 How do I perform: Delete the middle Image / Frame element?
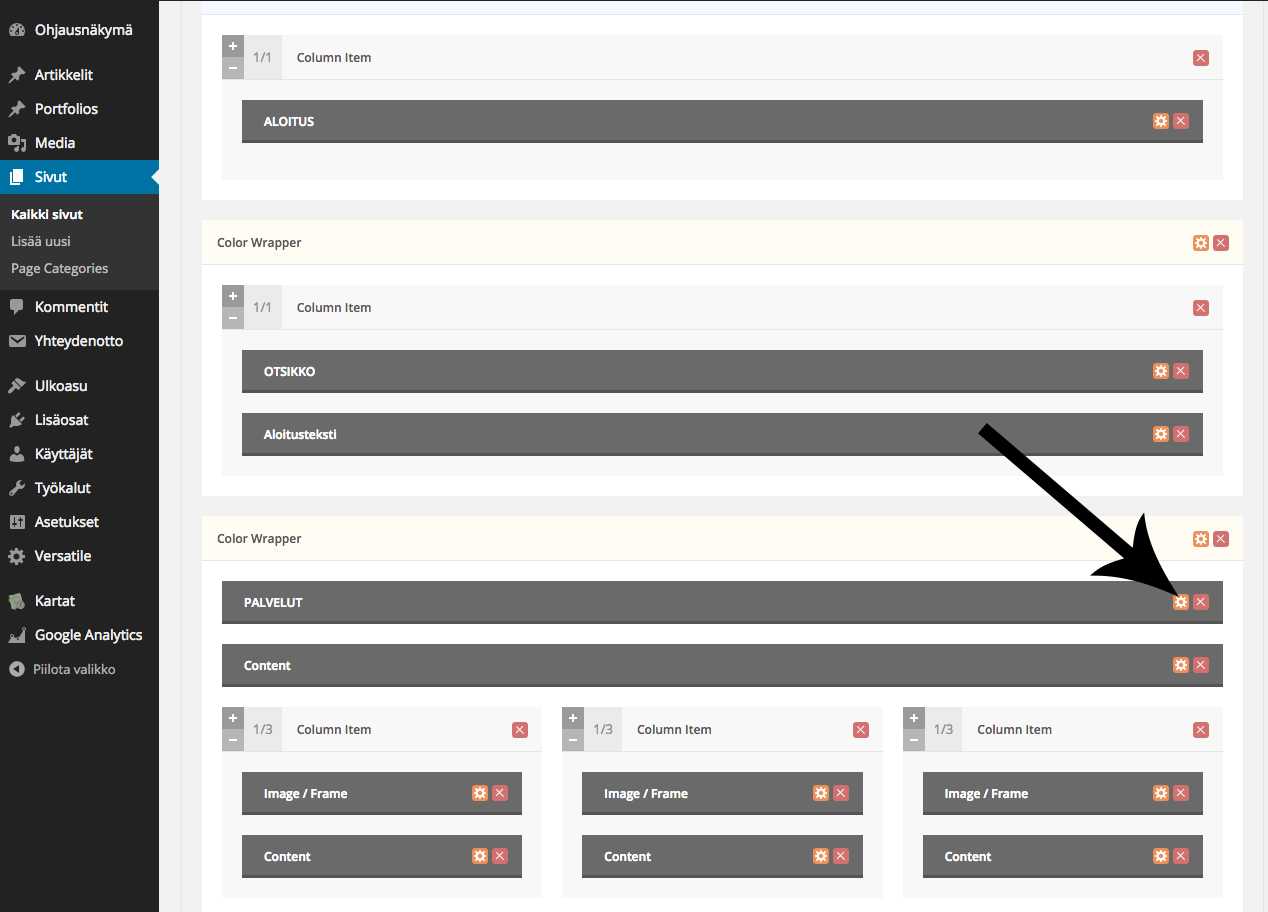[841, 793]
